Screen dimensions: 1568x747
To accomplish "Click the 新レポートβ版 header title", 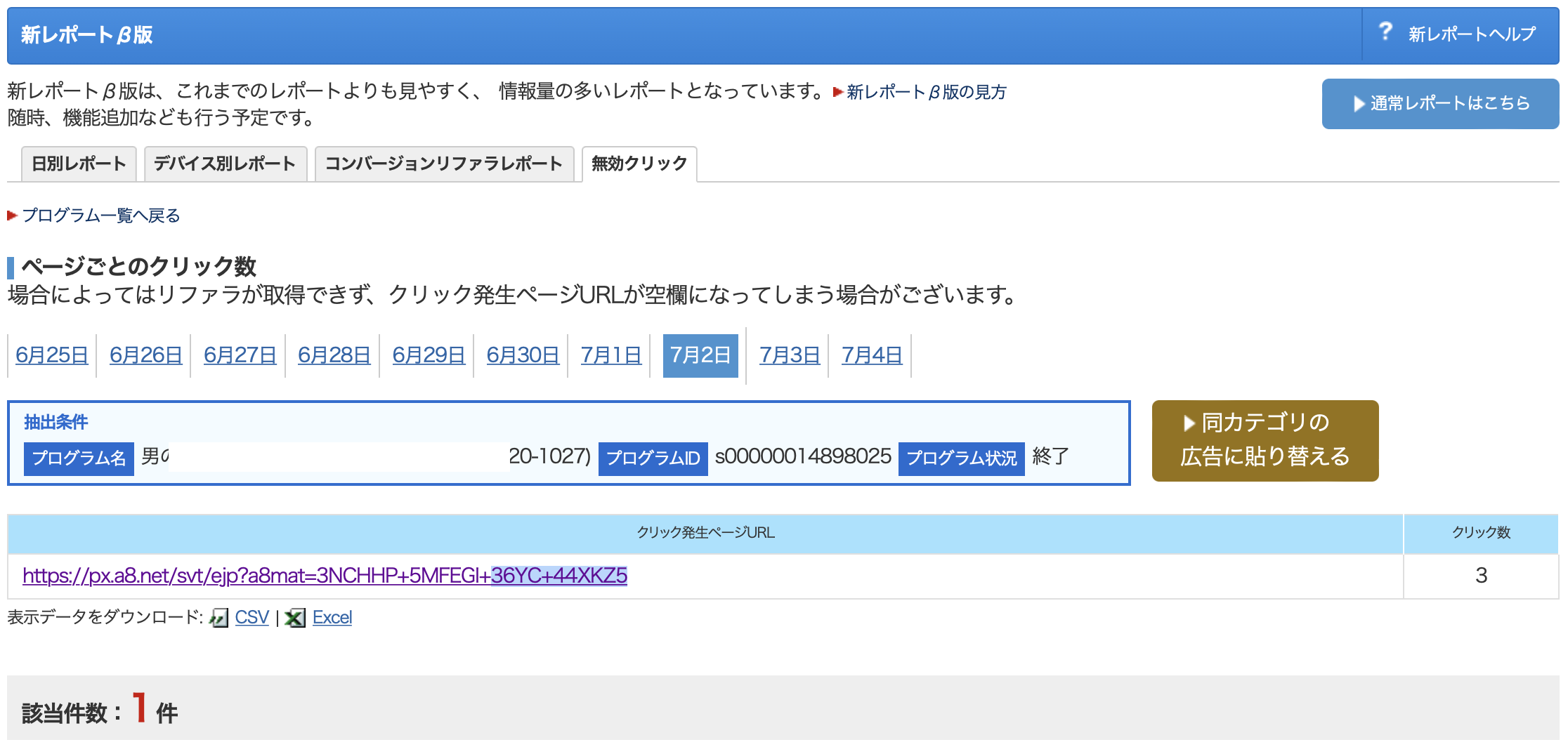I will tap(86, 34).
